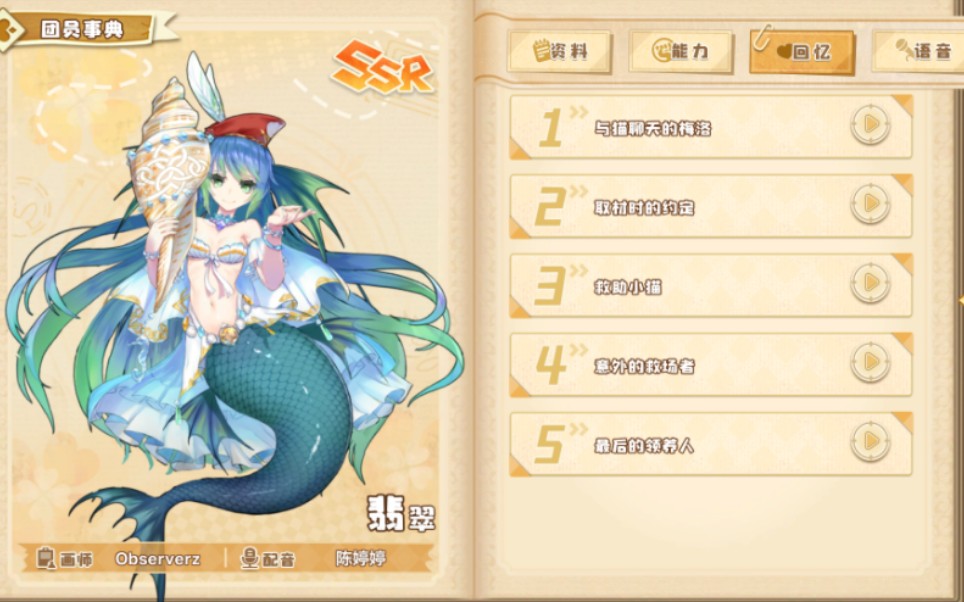The width and height of the screenshot is (964, 602).
Task: Click the 画师 artist icon
Action: tap(45, 558)
